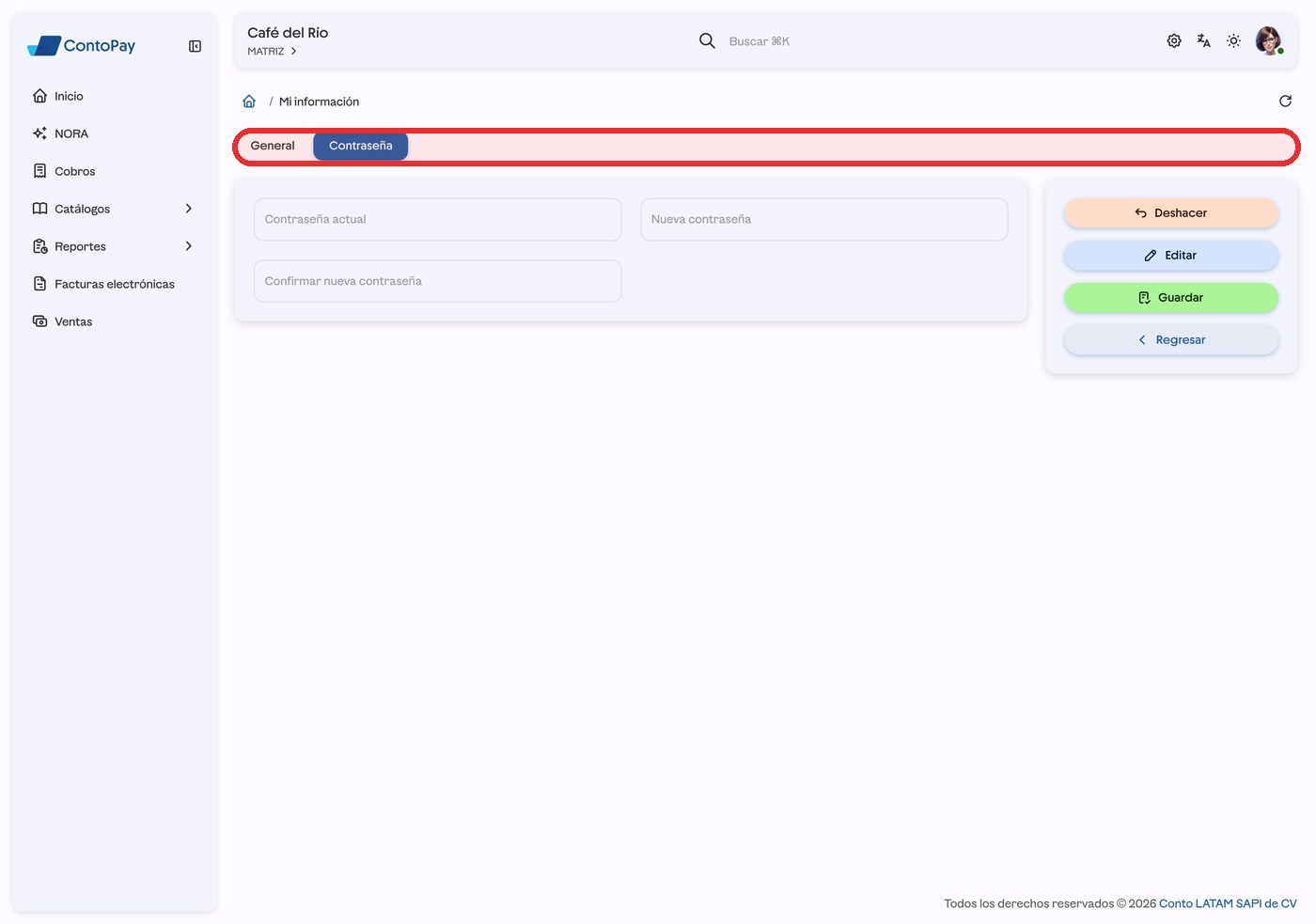The width and height of the screenshot is (1316, 924).
Task: Click the breadcrumb home icon
Action: (249, 102)
